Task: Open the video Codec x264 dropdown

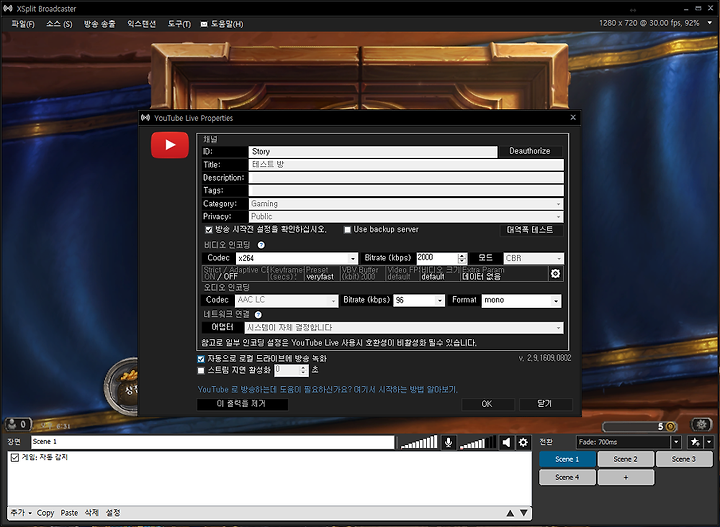Action: 297,258
